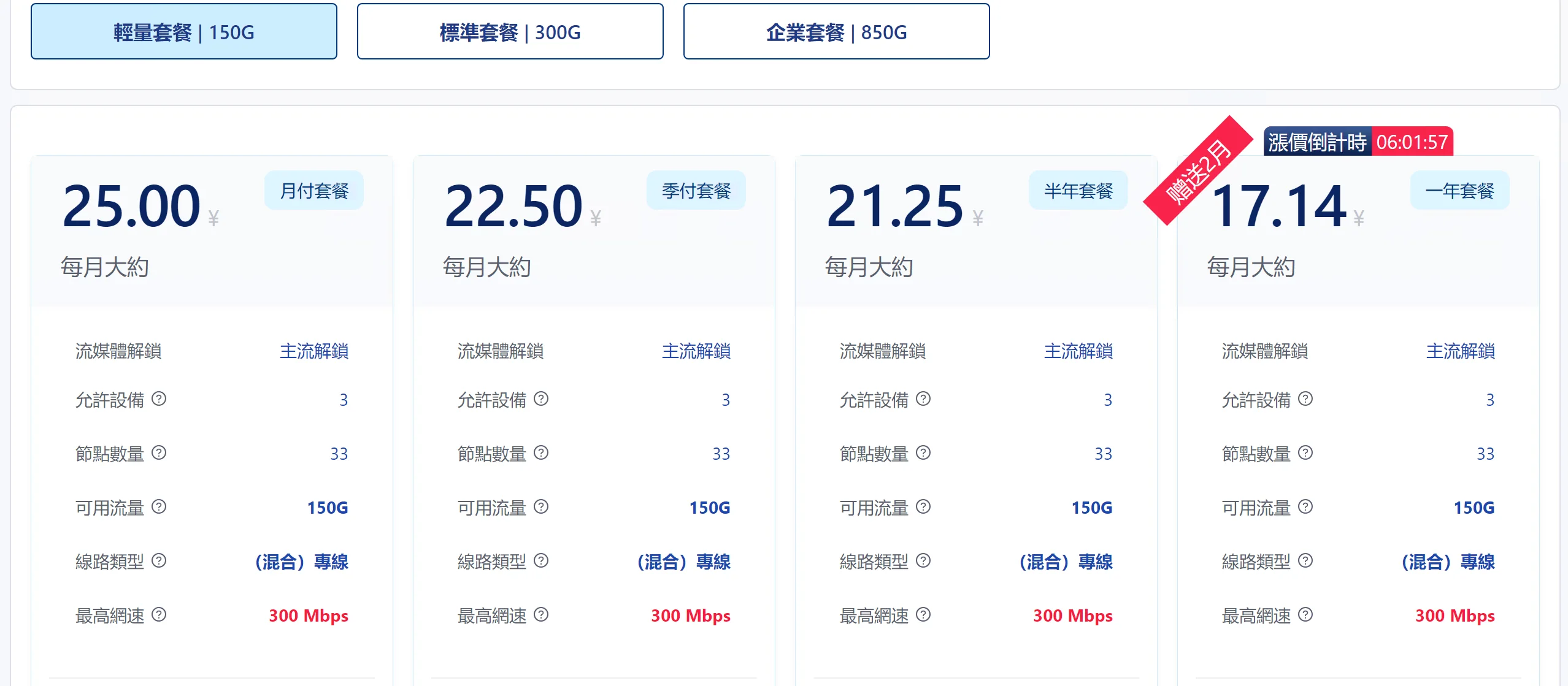This screenshot has width=1568, height=686.
Task: Click the 月付套餐 badge
Action: click(x=314, y=191)
